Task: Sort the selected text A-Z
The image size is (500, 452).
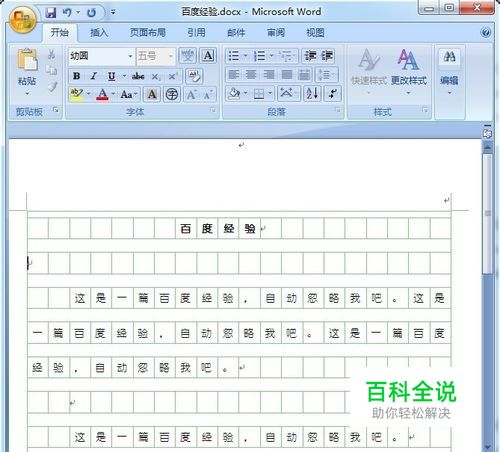Action: coord(313,93)
